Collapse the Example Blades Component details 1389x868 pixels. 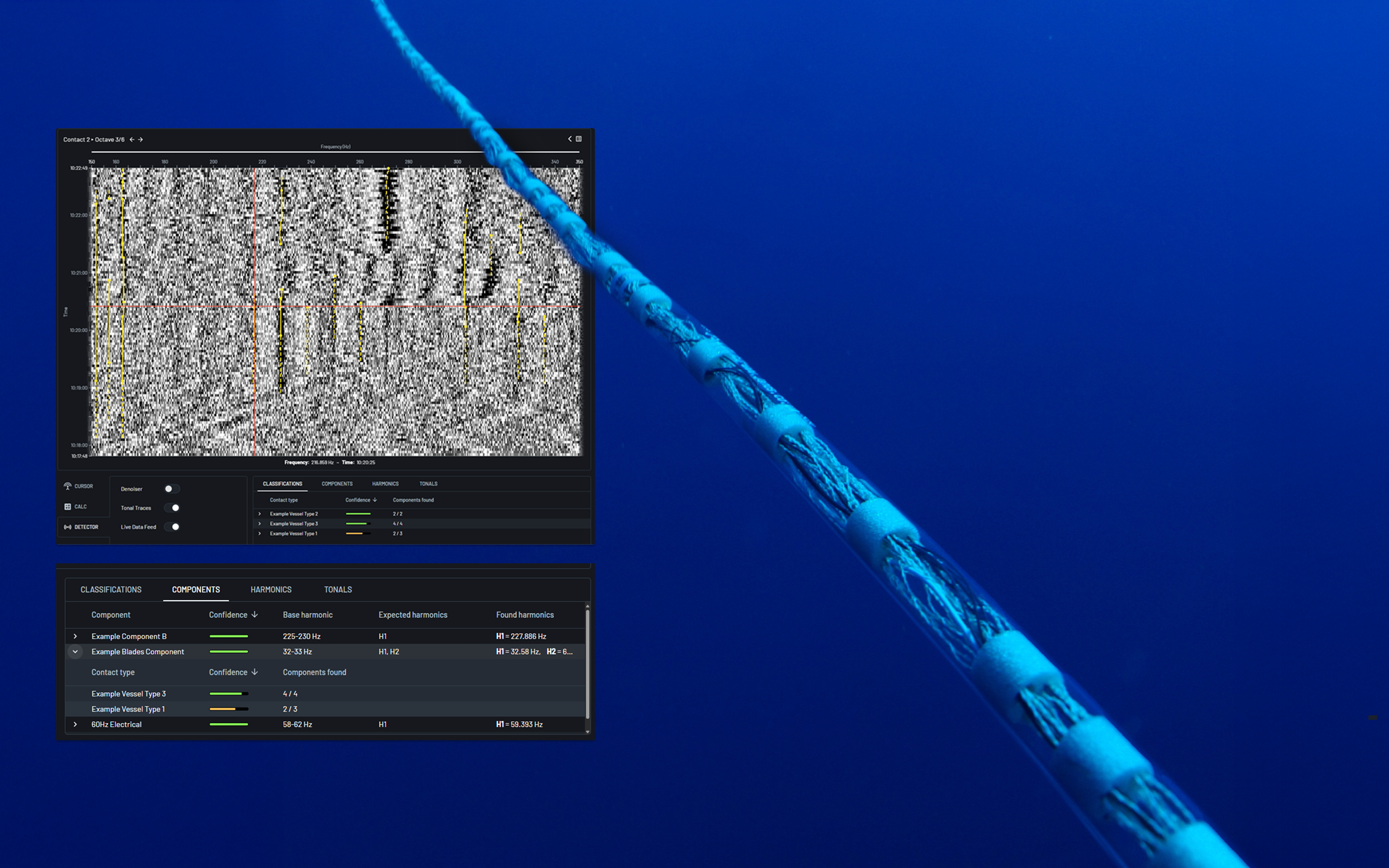(75, 652)
